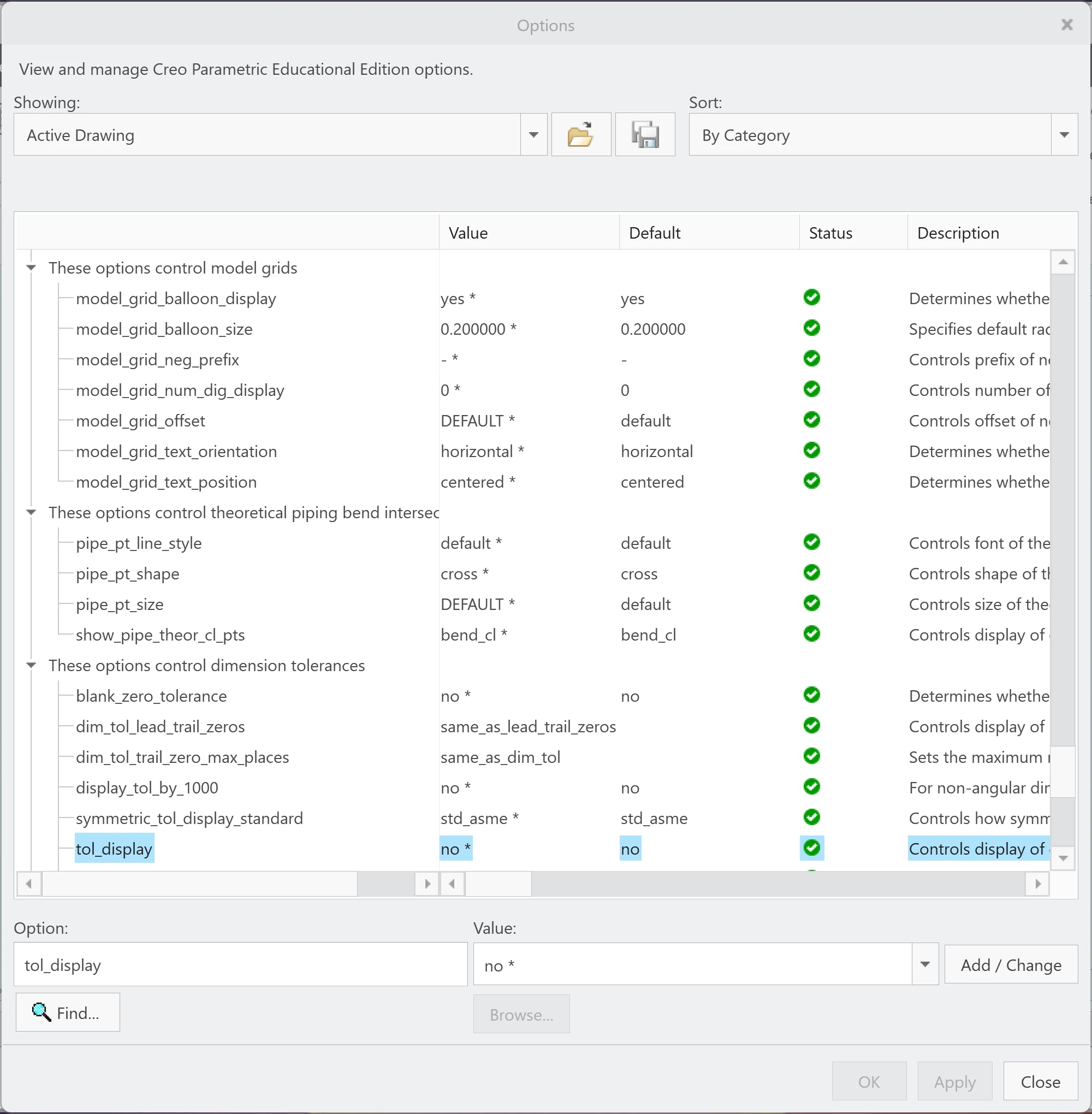Select display_tol_by_1000 option
This screenshot has height=1114, width=1092.
147,788
